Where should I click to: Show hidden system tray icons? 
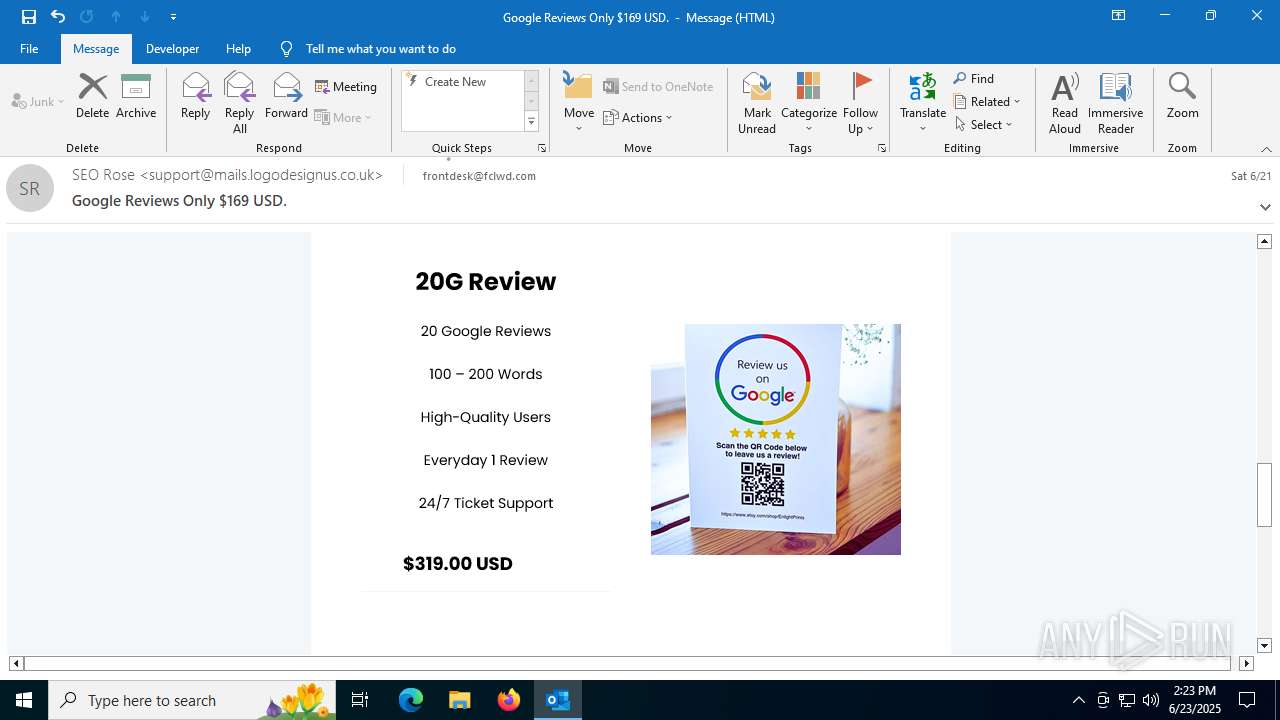[1078, 700]
